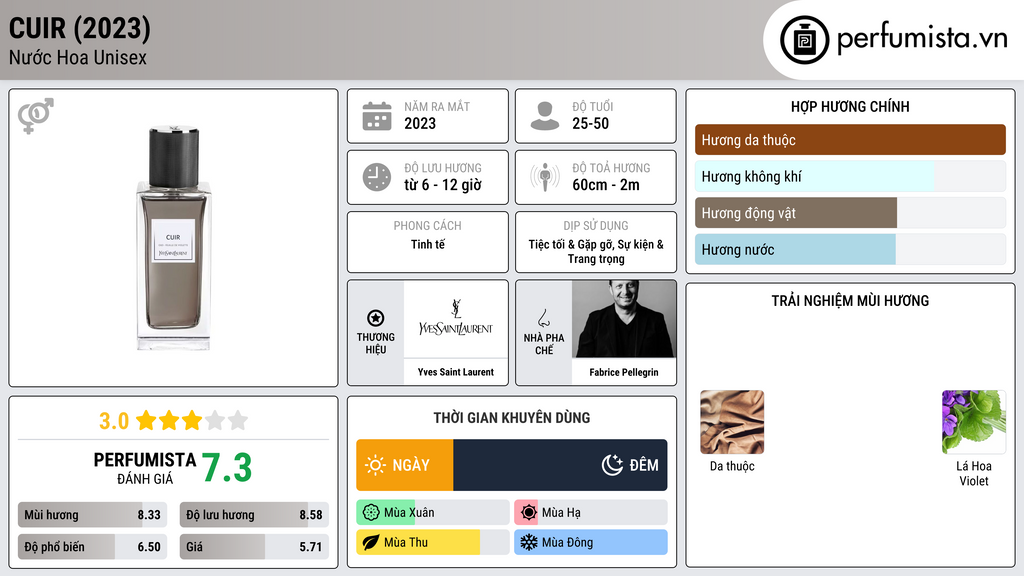Click the third gold rating star

pyautogui.click(x=192, y=420)
